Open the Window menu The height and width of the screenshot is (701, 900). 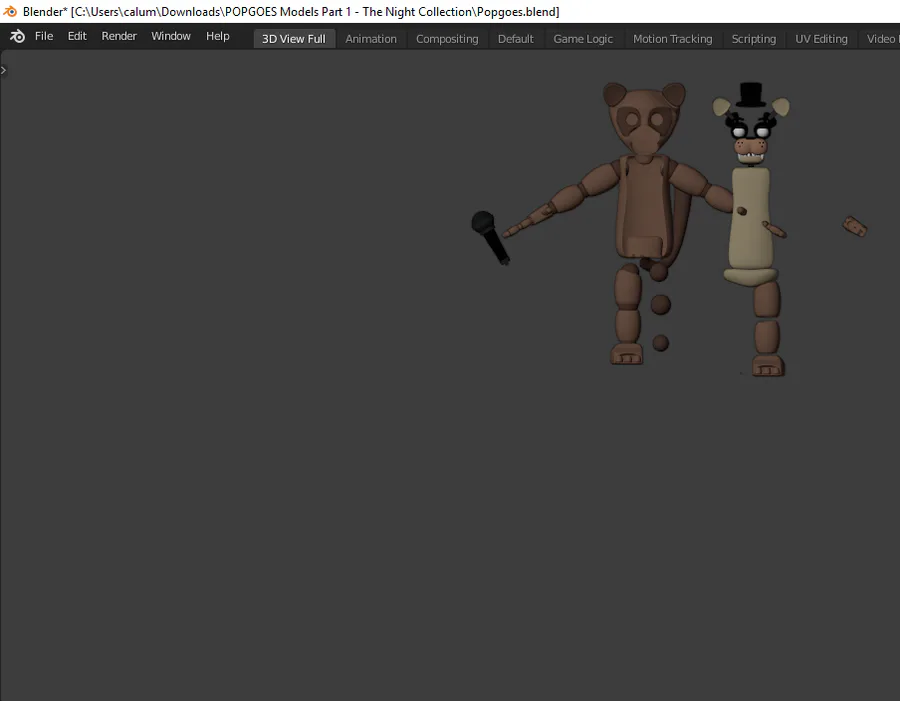pos(170,36)
